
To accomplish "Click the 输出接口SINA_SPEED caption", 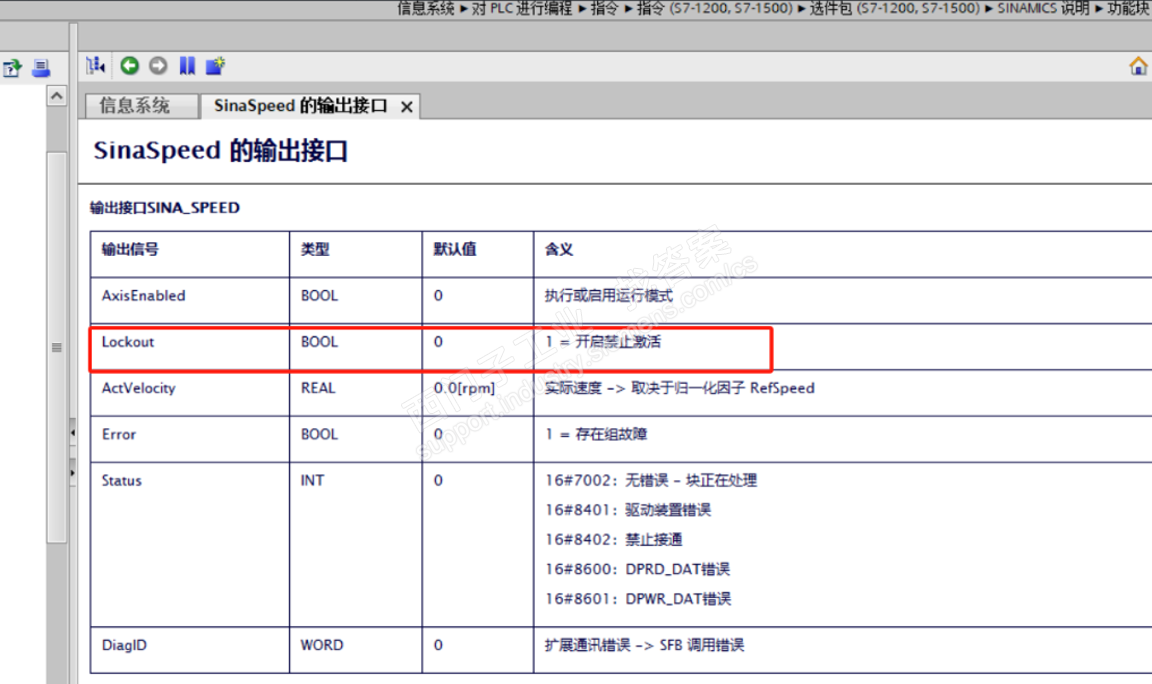I will tap(165, 208).
